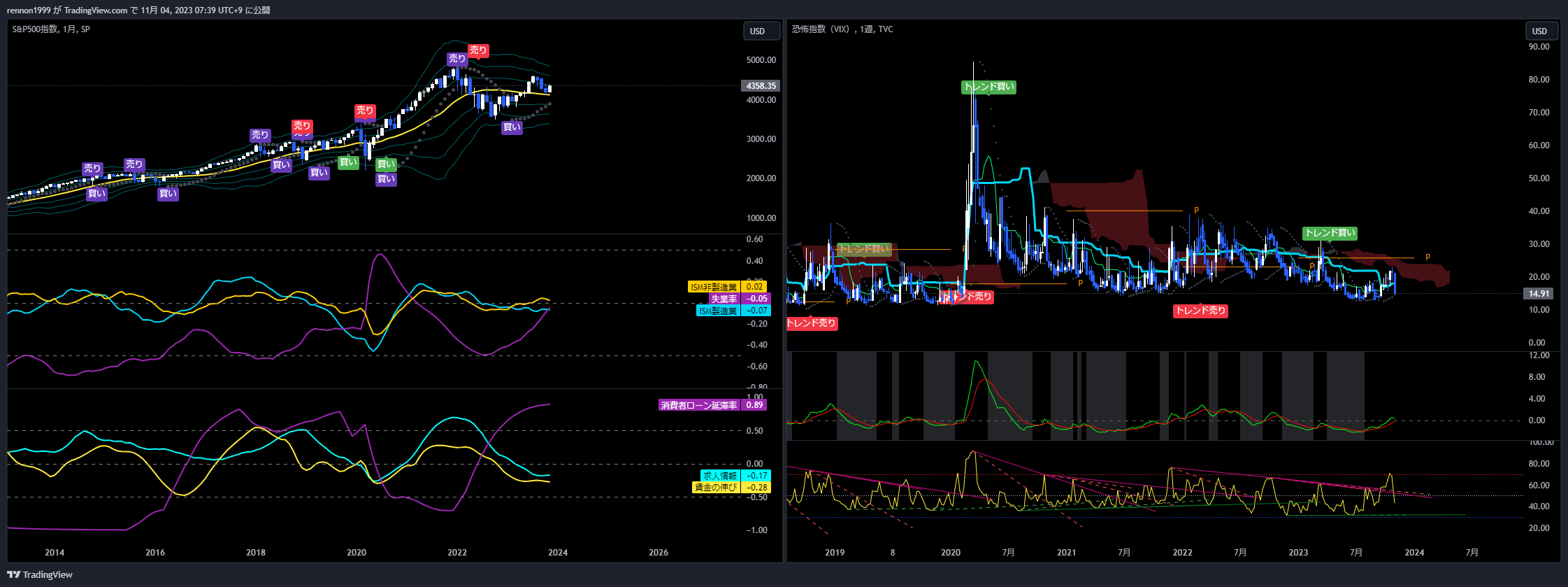Click the トレンド買い label at the VIX 2020 spike
1568x587 pixels.
tap(988, 87)
